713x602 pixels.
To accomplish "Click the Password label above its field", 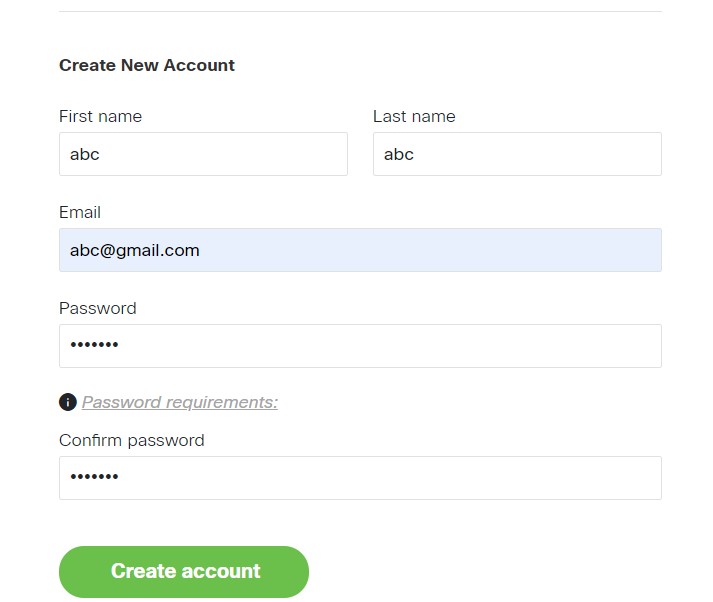I will coord(98,308).
